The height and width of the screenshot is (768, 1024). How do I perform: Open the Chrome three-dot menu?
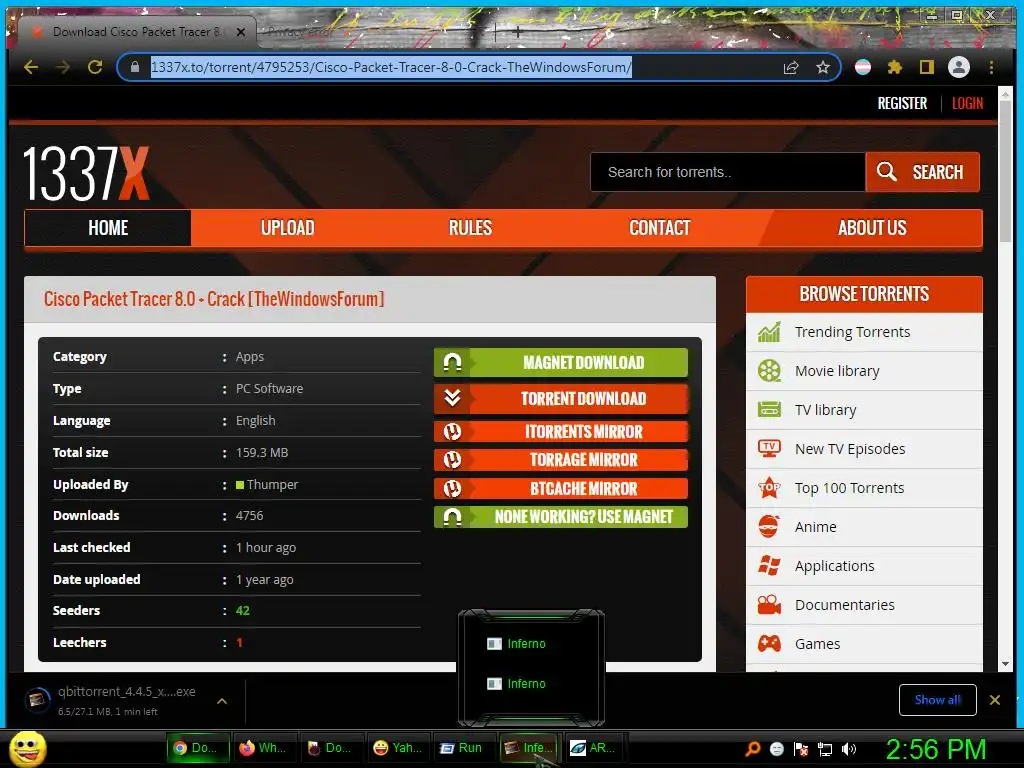991,67
